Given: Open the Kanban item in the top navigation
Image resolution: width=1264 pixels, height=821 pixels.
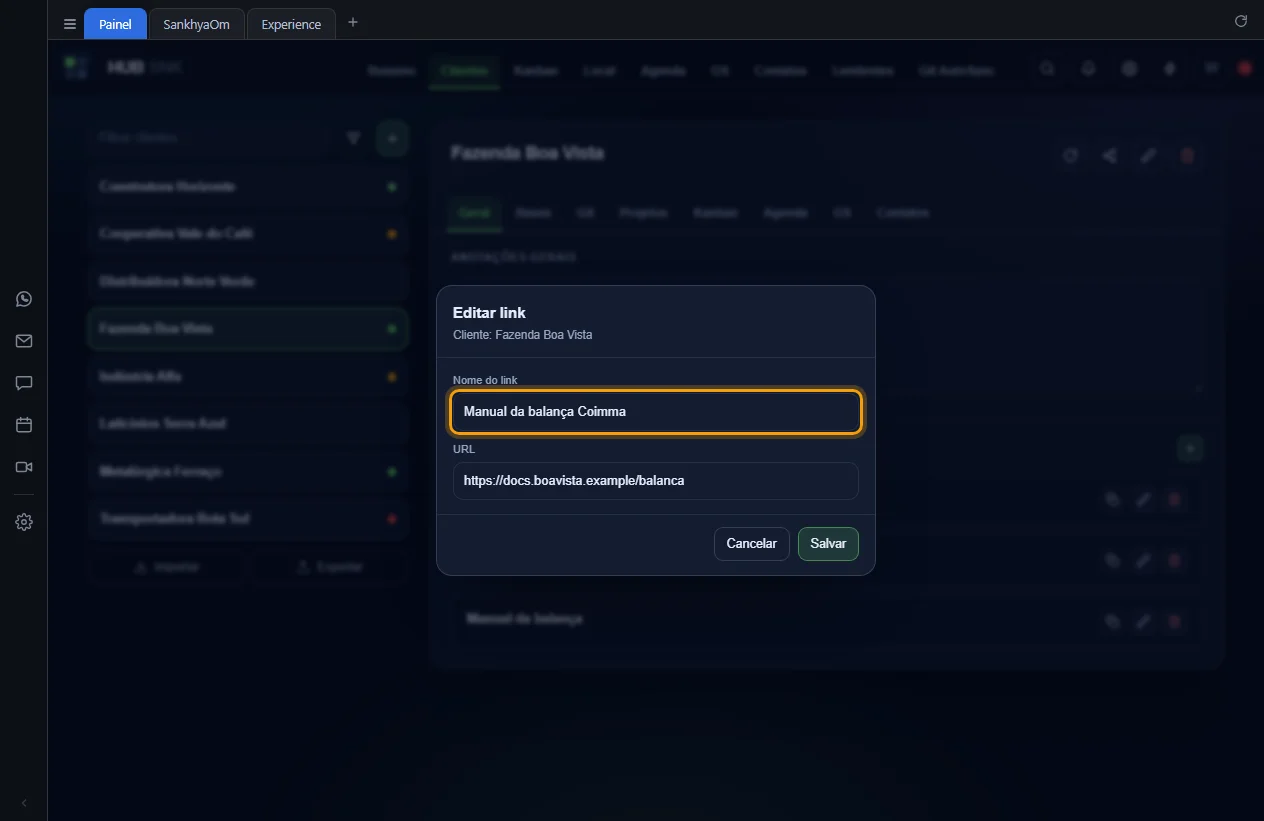Looking at the screenshot, I should click(536, 71).
